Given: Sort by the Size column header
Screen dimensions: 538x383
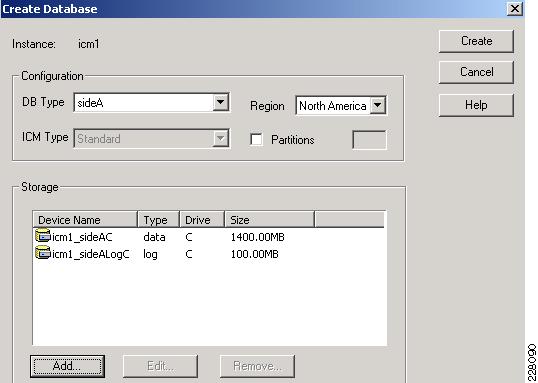Looking at the screenshot, I should (x=269, y=220).
